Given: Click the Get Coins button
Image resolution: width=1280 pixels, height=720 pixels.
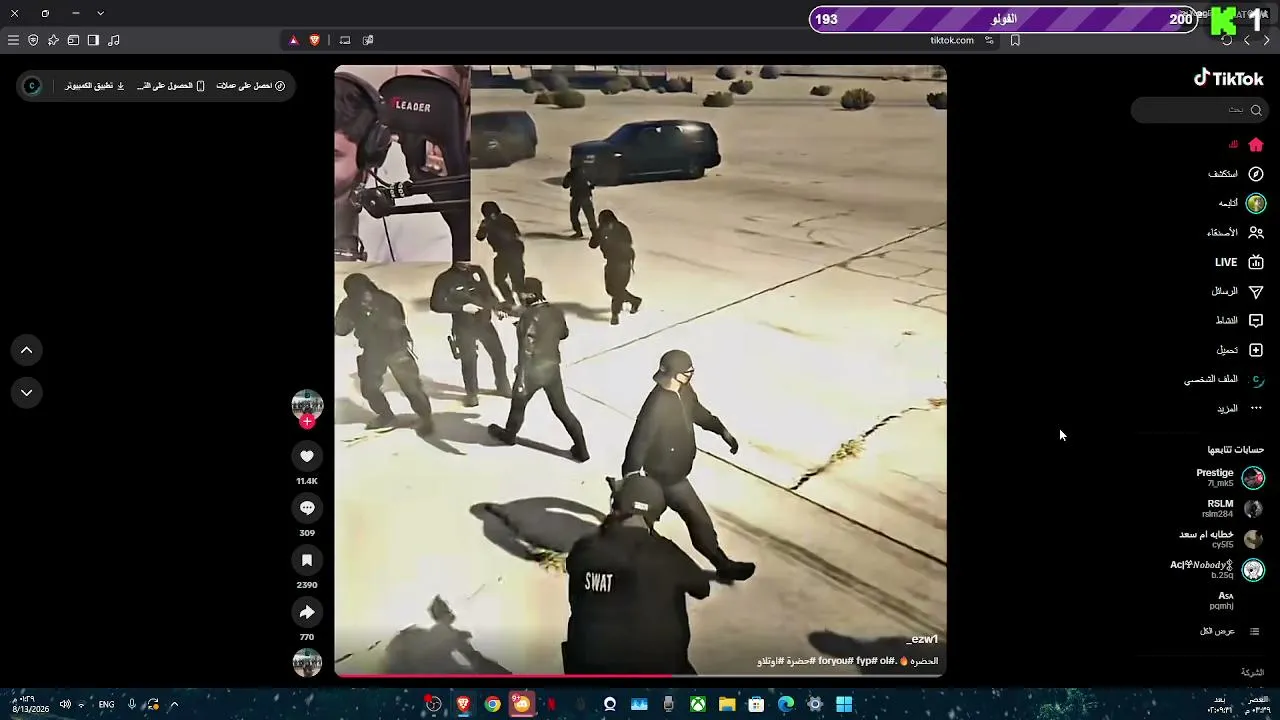Looking at the screenshot, I should coord(251,86).
